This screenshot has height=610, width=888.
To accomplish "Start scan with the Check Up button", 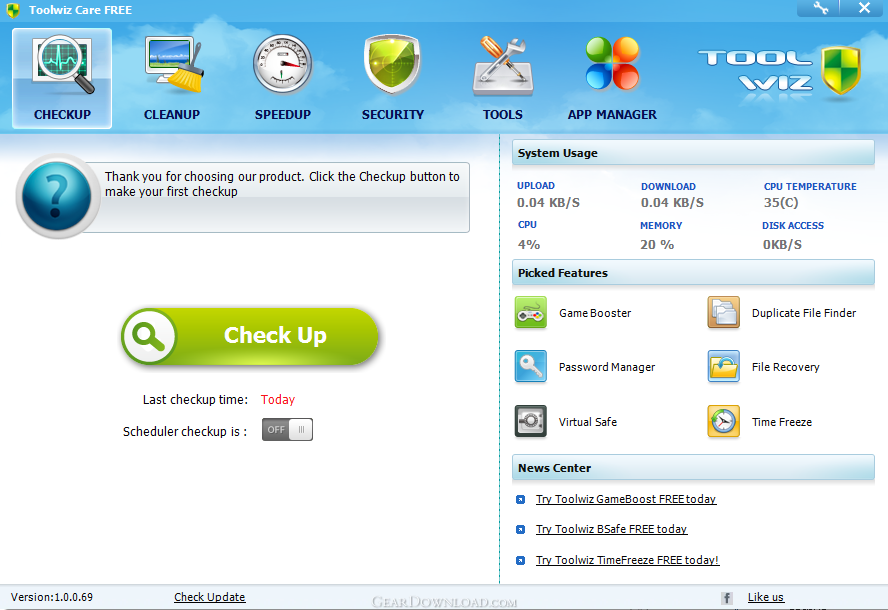I will click(250, 336).
